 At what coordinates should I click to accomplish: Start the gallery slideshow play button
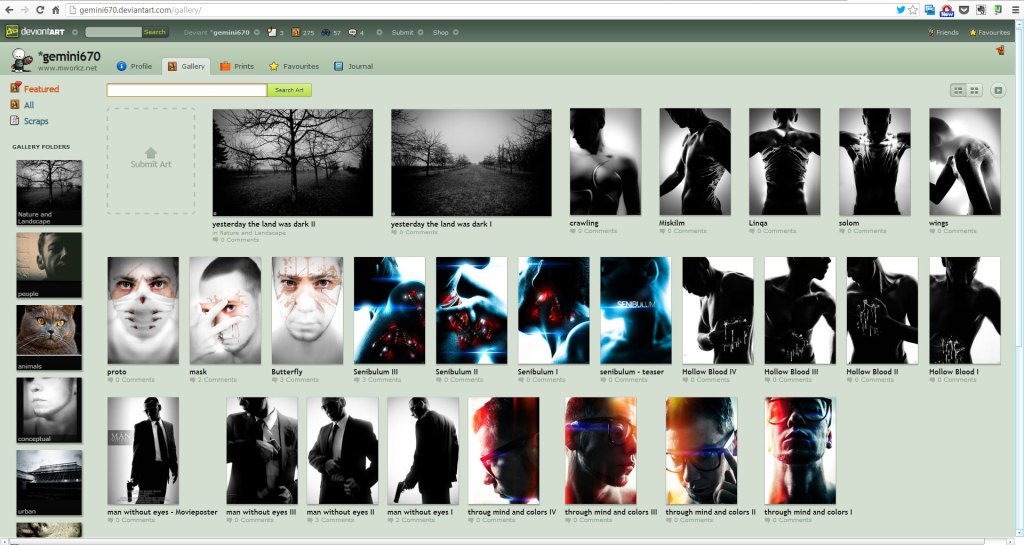pyautogui.click(x=998, y=90)
